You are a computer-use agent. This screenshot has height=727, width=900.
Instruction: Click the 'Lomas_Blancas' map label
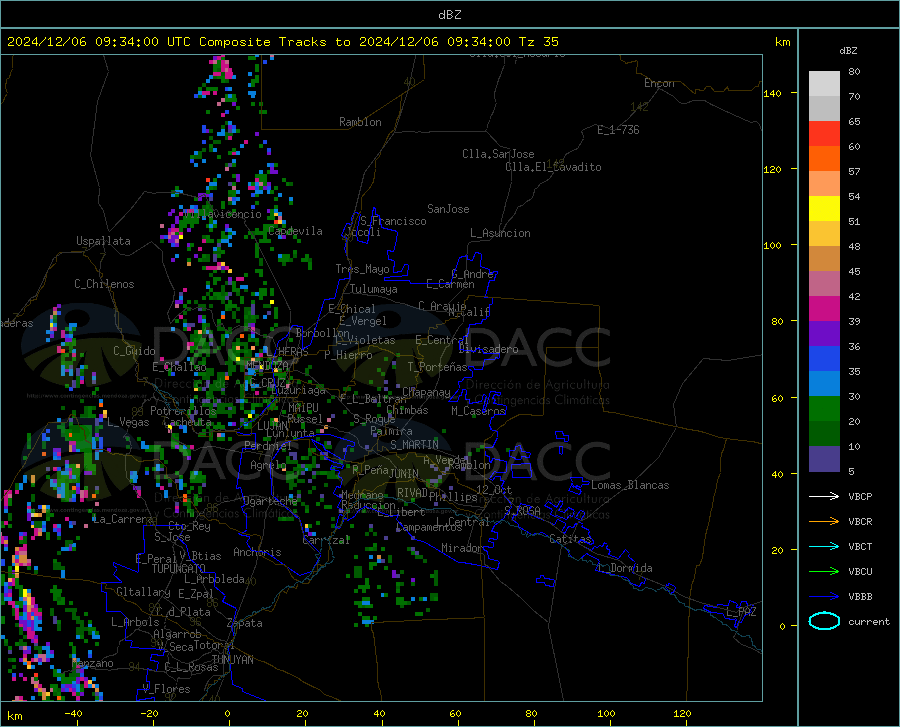(630, 485)
